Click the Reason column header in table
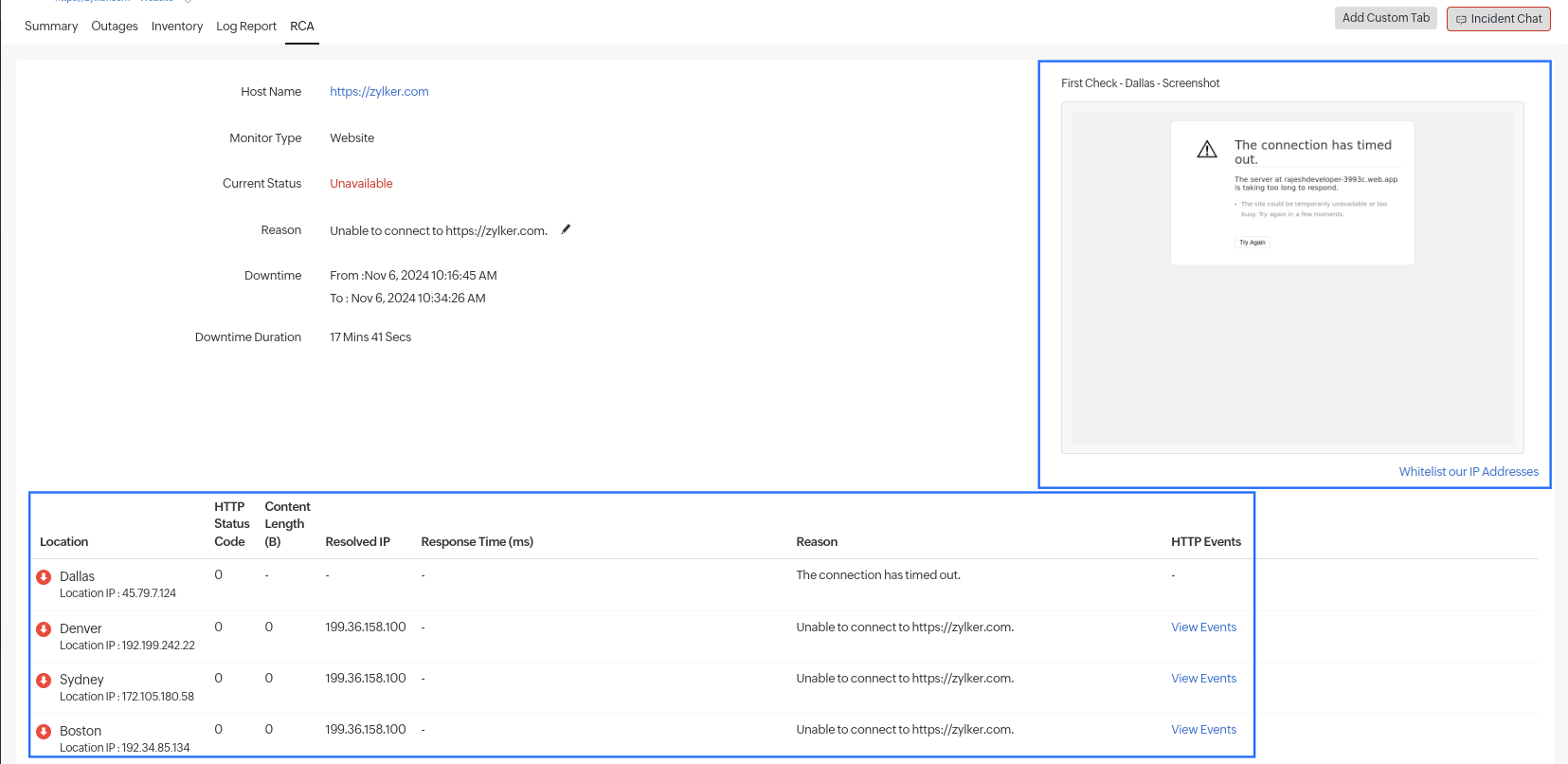 (817, 541)
